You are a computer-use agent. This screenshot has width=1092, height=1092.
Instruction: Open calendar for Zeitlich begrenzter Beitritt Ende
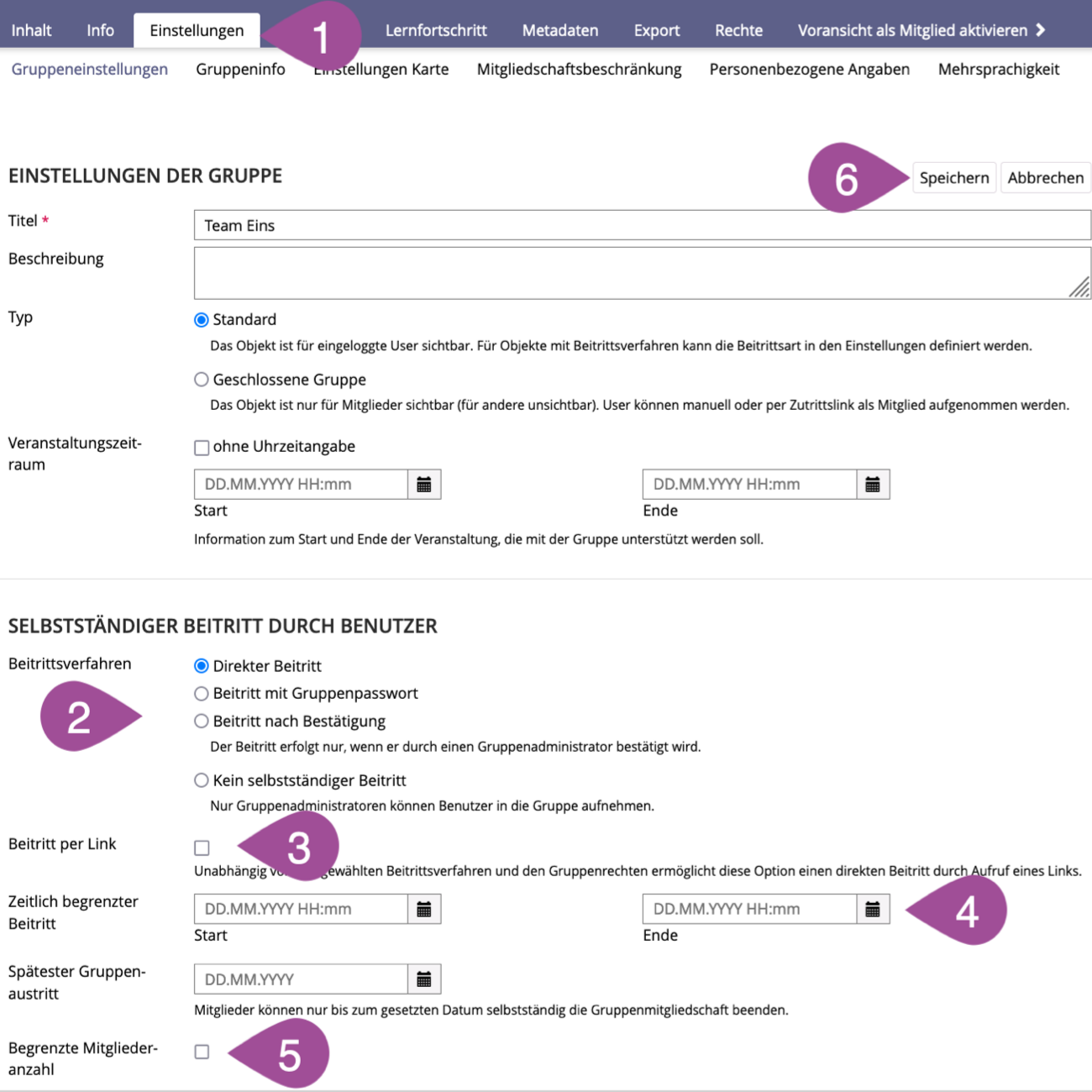tap(873, 909)
